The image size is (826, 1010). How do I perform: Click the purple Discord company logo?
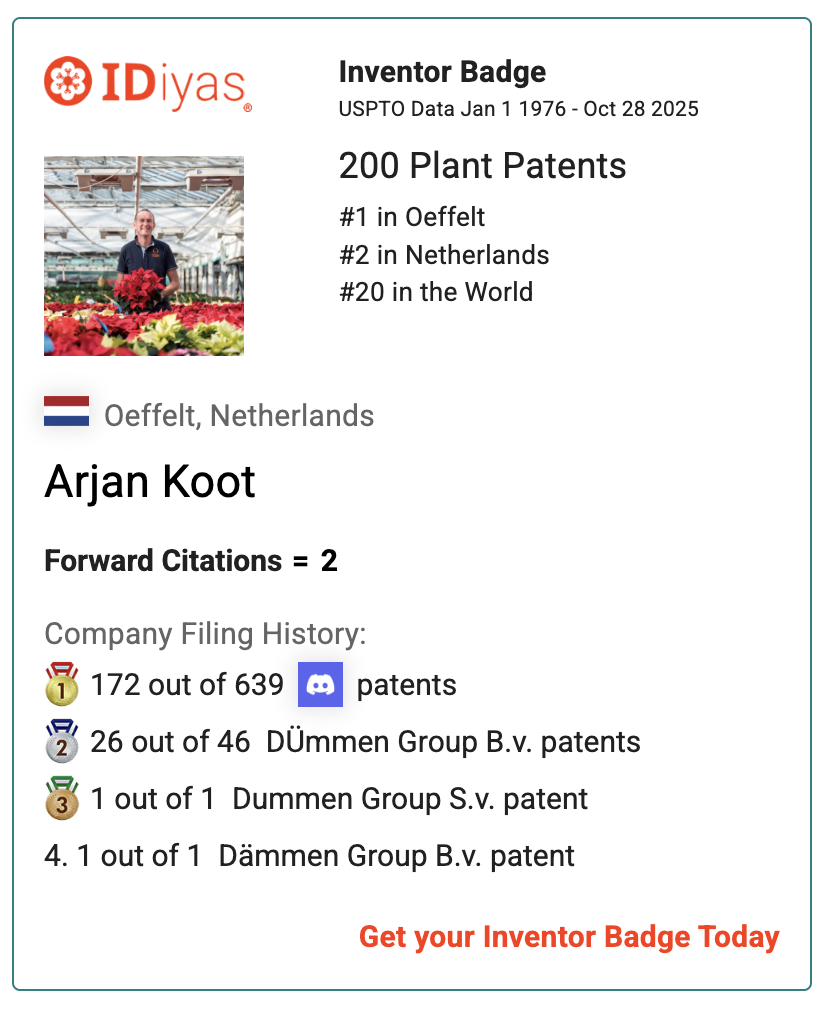(x=320, y=685)
